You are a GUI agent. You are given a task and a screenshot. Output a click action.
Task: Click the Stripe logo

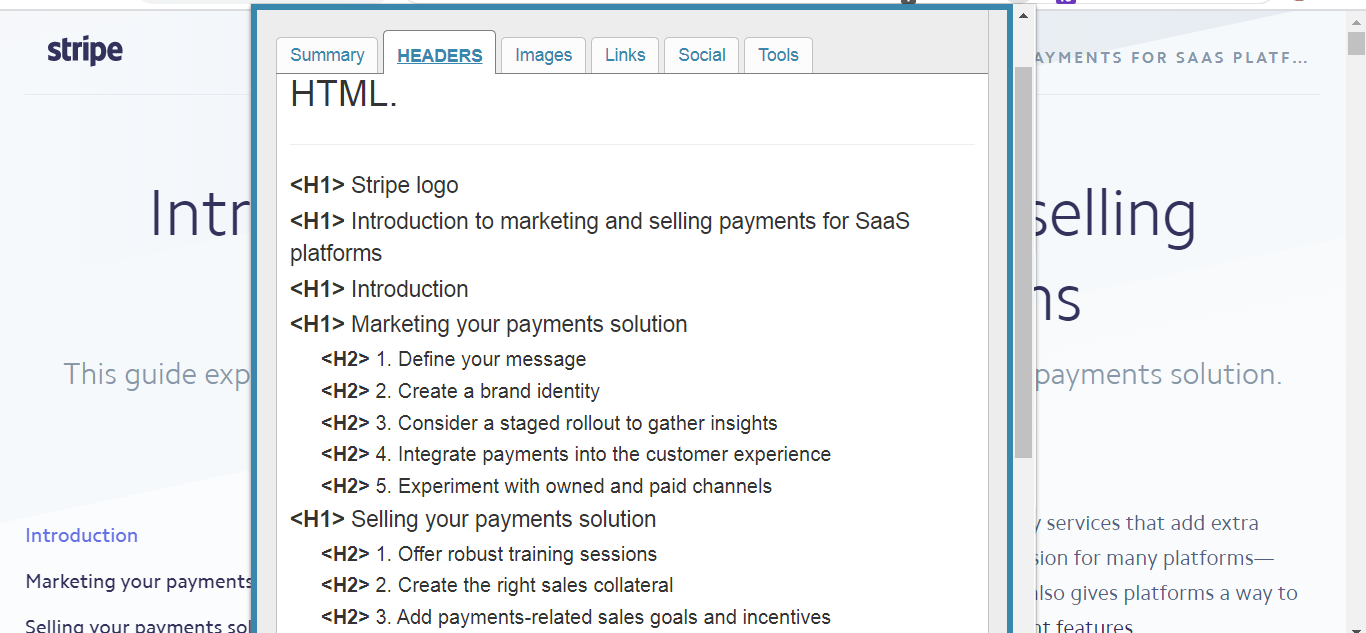[85, 51]
